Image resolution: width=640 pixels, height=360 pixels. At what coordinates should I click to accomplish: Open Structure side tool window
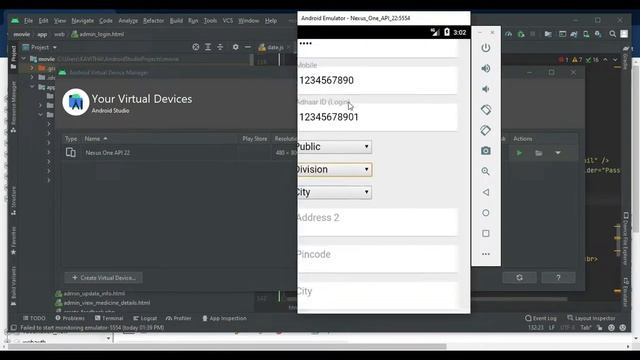(x=13, y=200)
